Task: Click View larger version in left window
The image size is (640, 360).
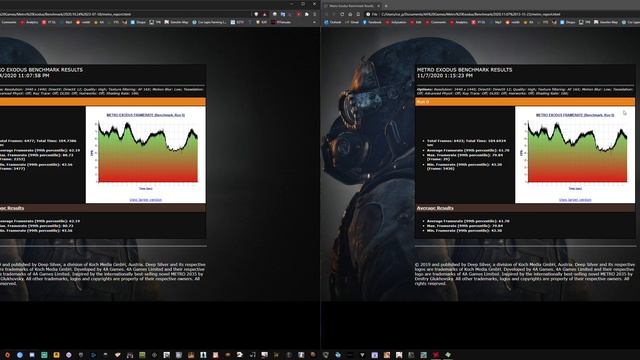Action: pyautogui.click(x=146, y=200)
